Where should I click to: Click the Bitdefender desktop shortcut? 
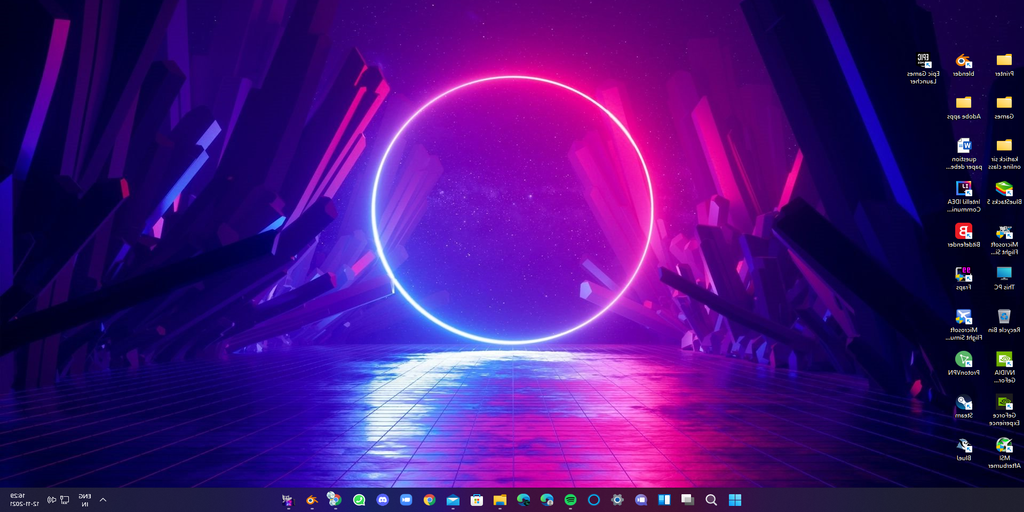coord(963,232)
